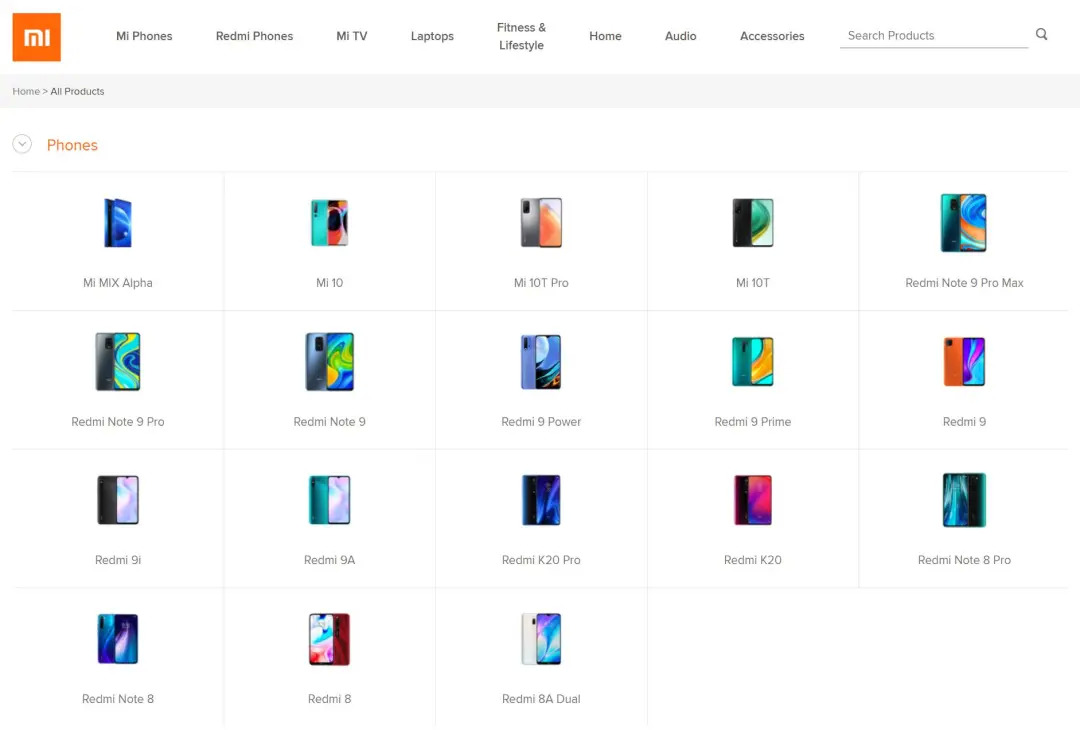This screenshot has height=730, width=1080.
Task: Open the Redmi Note 9 Pro Max image
Action: pyautogui.click(x=964, y=222)
